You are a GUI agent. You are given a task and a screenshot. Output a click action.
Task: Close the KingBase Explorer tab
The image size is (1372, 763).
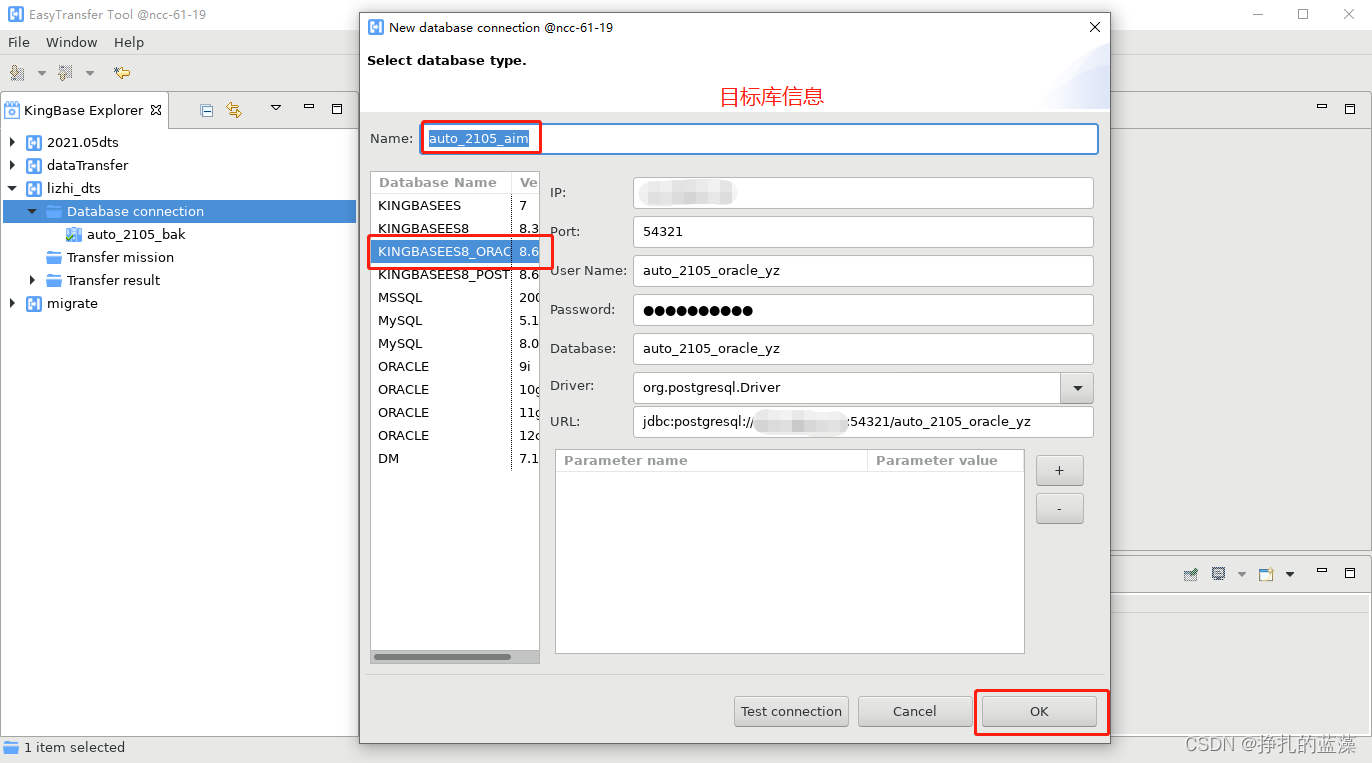coord(156,110)
